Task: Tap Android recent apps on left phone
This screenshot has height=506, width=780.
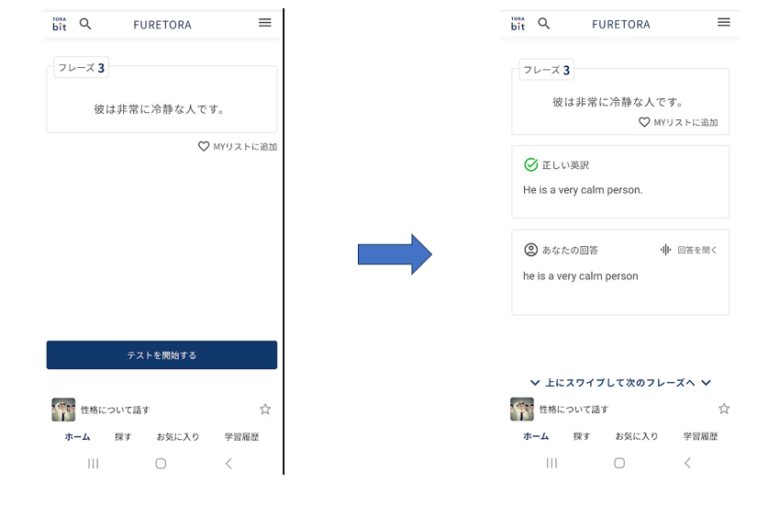Action: pyautogui.click(x=93, y=463)
